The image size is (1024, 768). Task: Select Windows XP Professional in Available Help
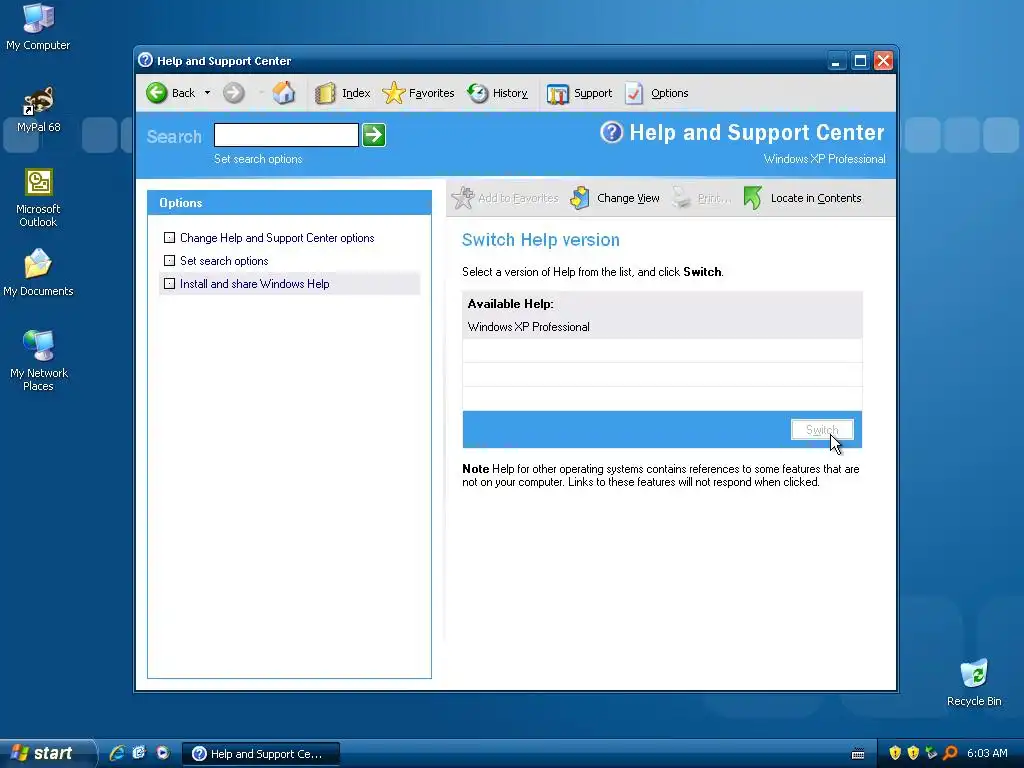coord(662,327)
